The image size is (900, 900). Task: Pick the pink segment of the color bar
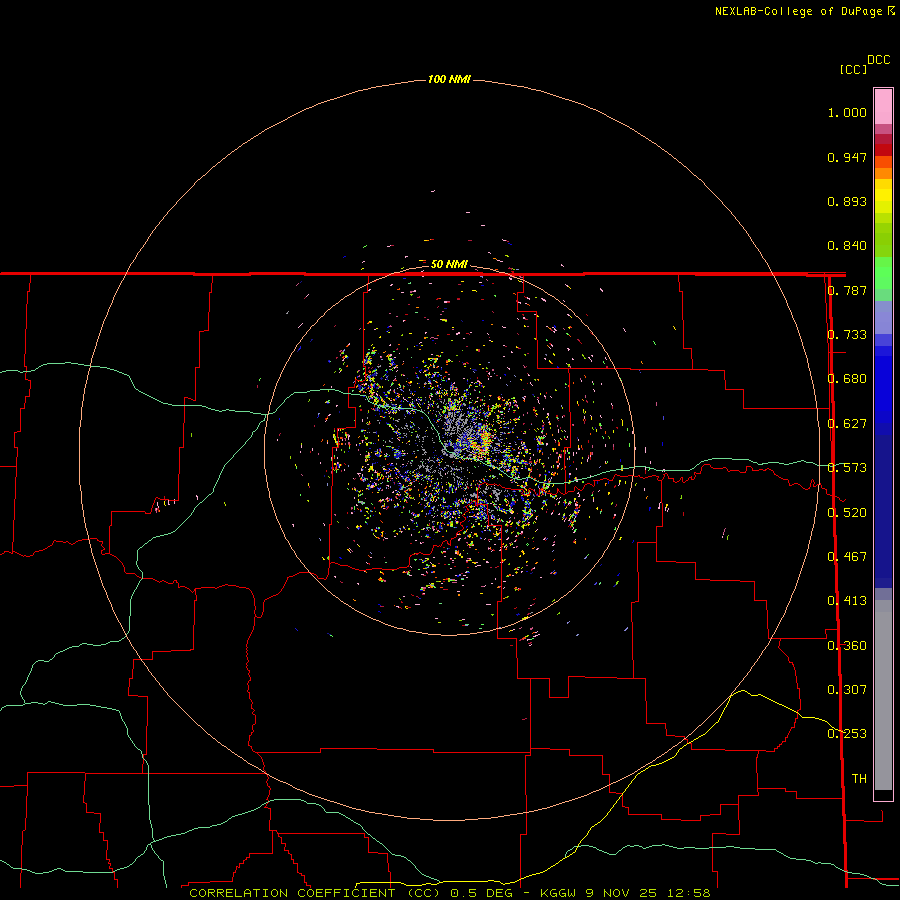click(883, 107)
